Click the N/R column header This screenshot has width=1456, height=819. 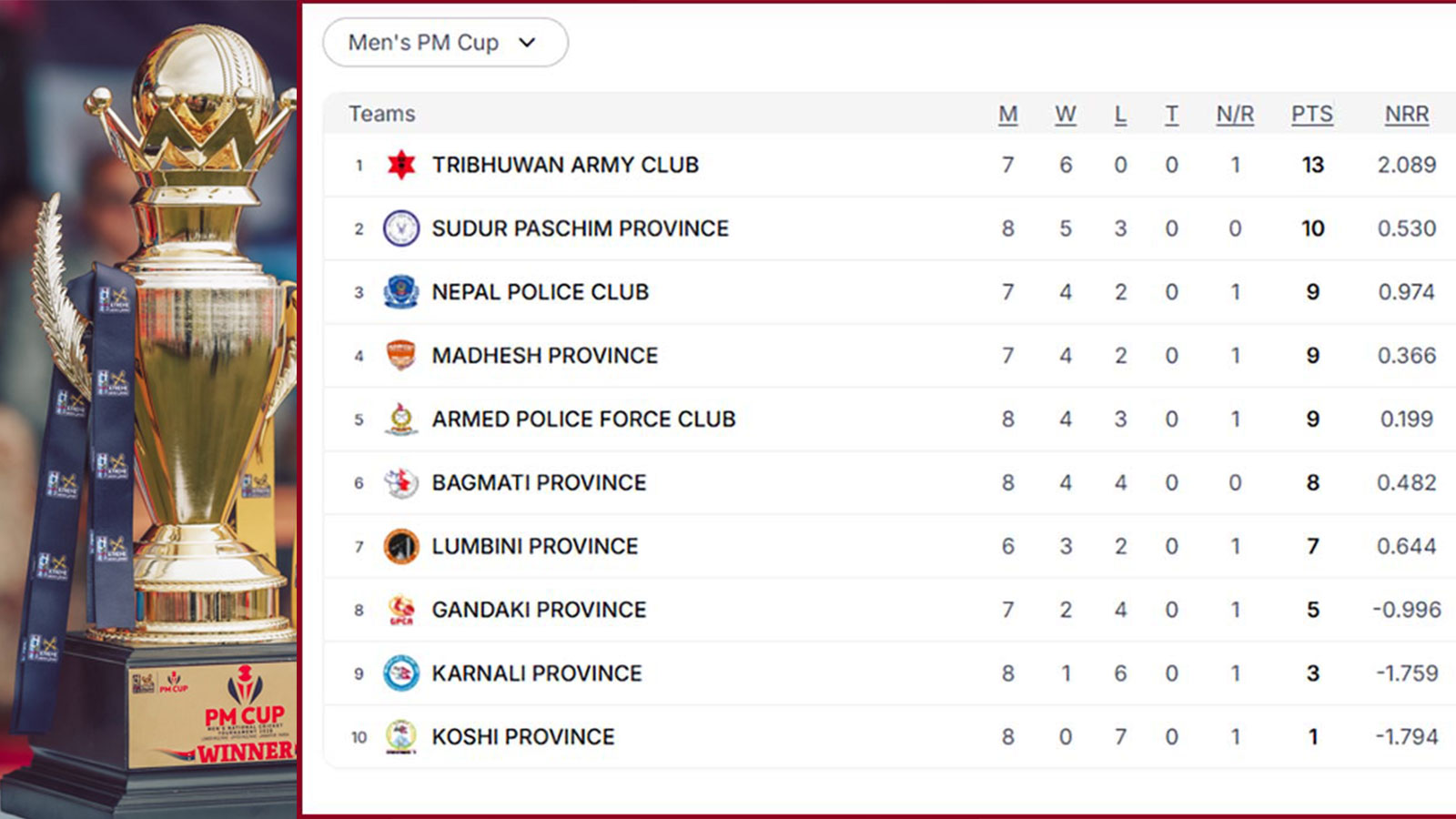[1235, 114]
